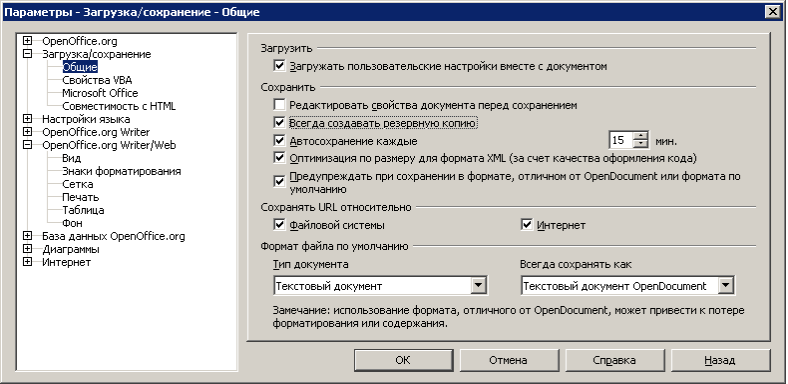Click the autosave minutes input field
Viewport: 788px width, 384px height.
621,140
